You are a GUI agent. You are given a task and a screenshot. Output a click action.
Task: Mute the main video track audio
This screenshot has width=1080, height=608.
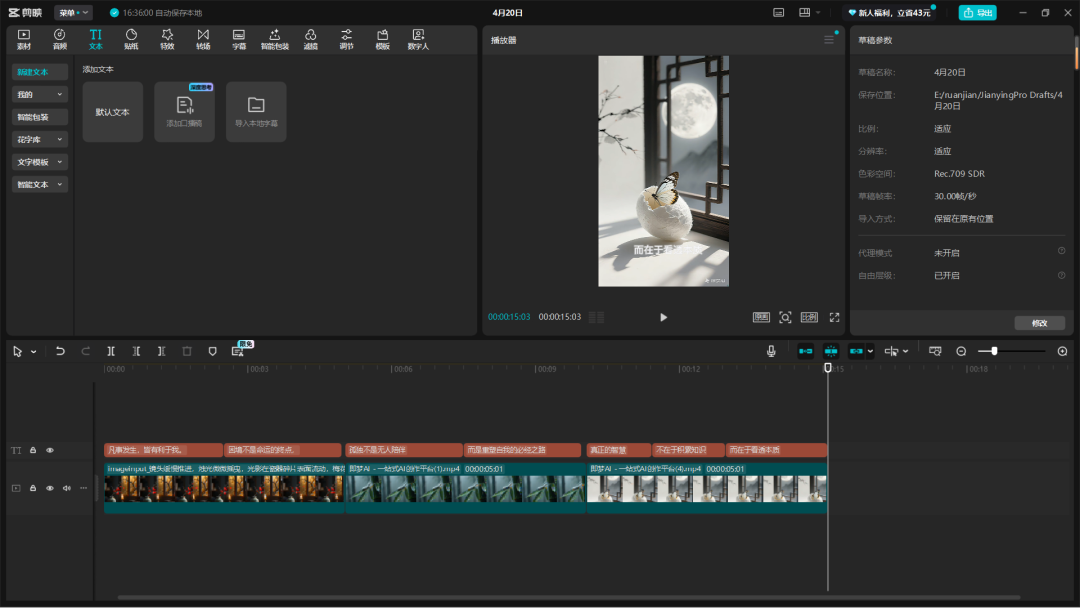(x=67, y=488)
